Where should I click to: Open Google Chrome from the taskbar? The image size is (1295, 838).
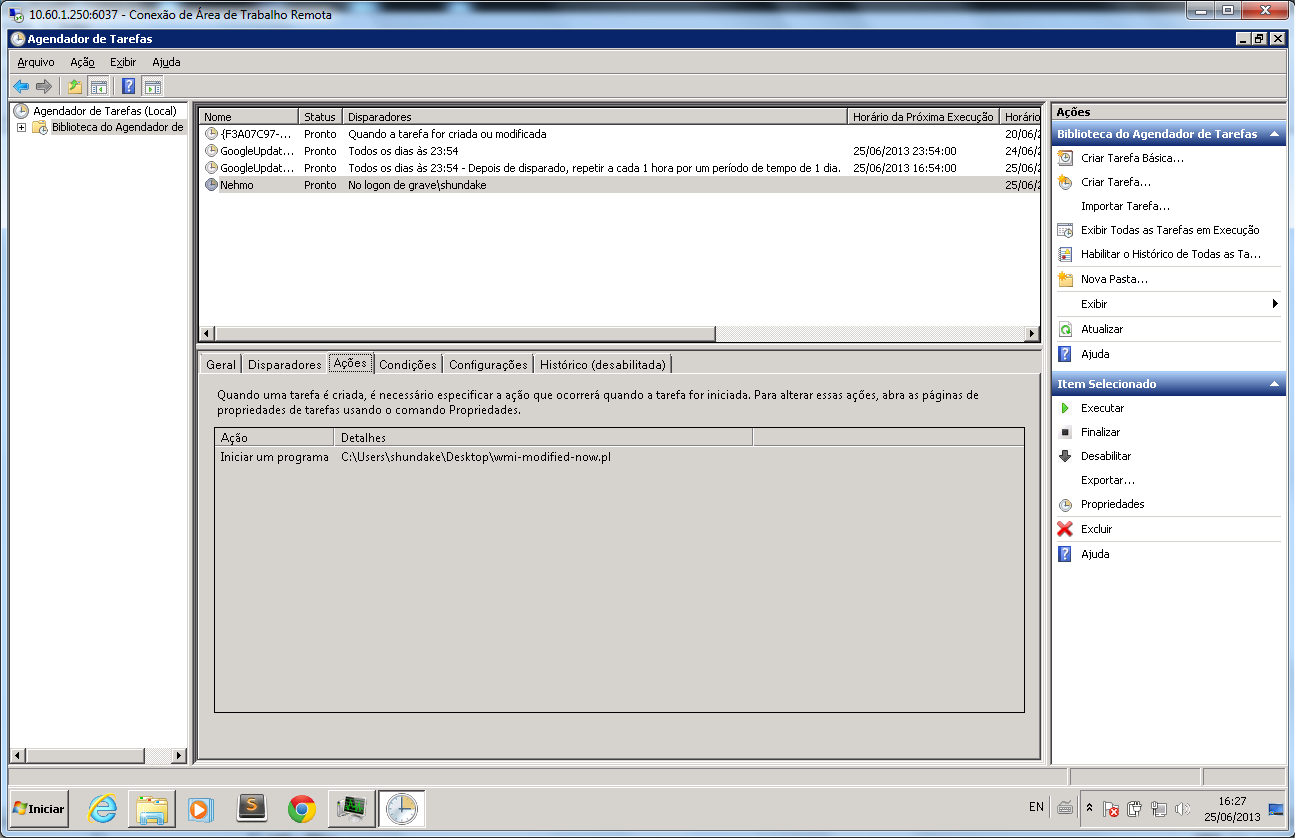pos(302,808)
